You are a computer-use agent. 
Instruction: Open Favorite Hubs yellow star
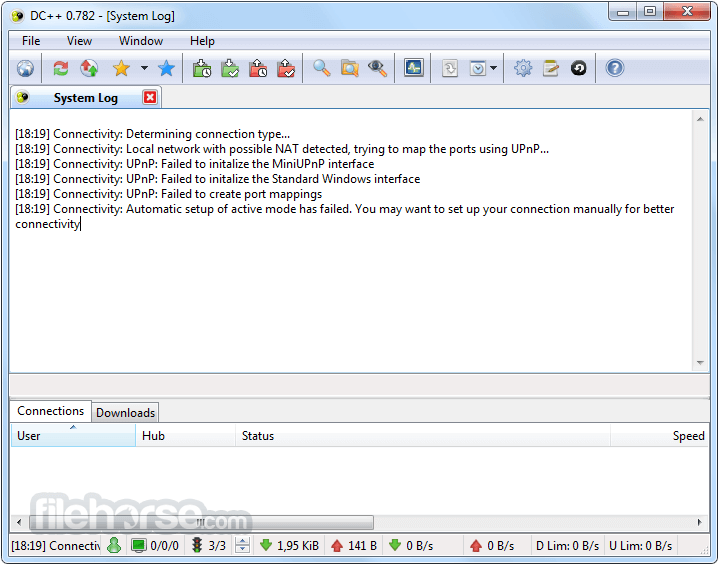click(122, 69)
